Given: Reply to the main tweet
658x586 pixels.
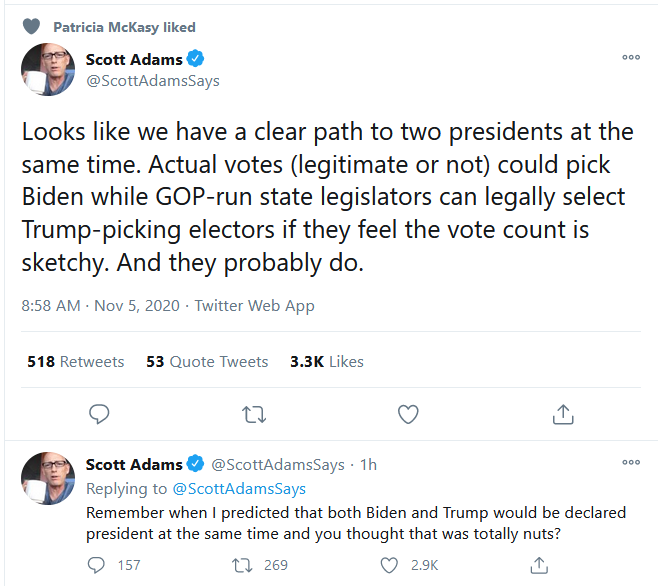Looking at the screenshot, I should (x=99, y=413).
